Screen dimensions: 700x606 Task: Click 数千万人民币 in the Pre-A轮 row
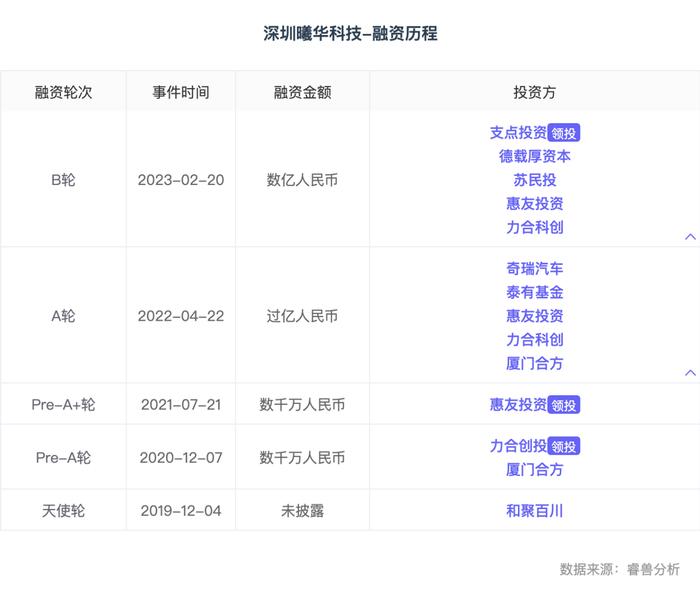pyautogui.click(x=302, y=457)
